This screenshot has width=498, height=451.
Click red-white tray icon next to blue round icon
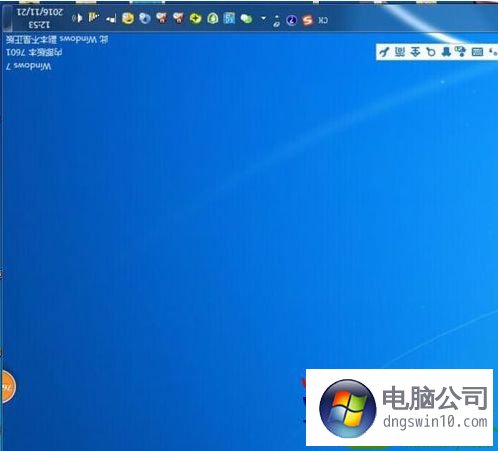click(x=162, y=18)
